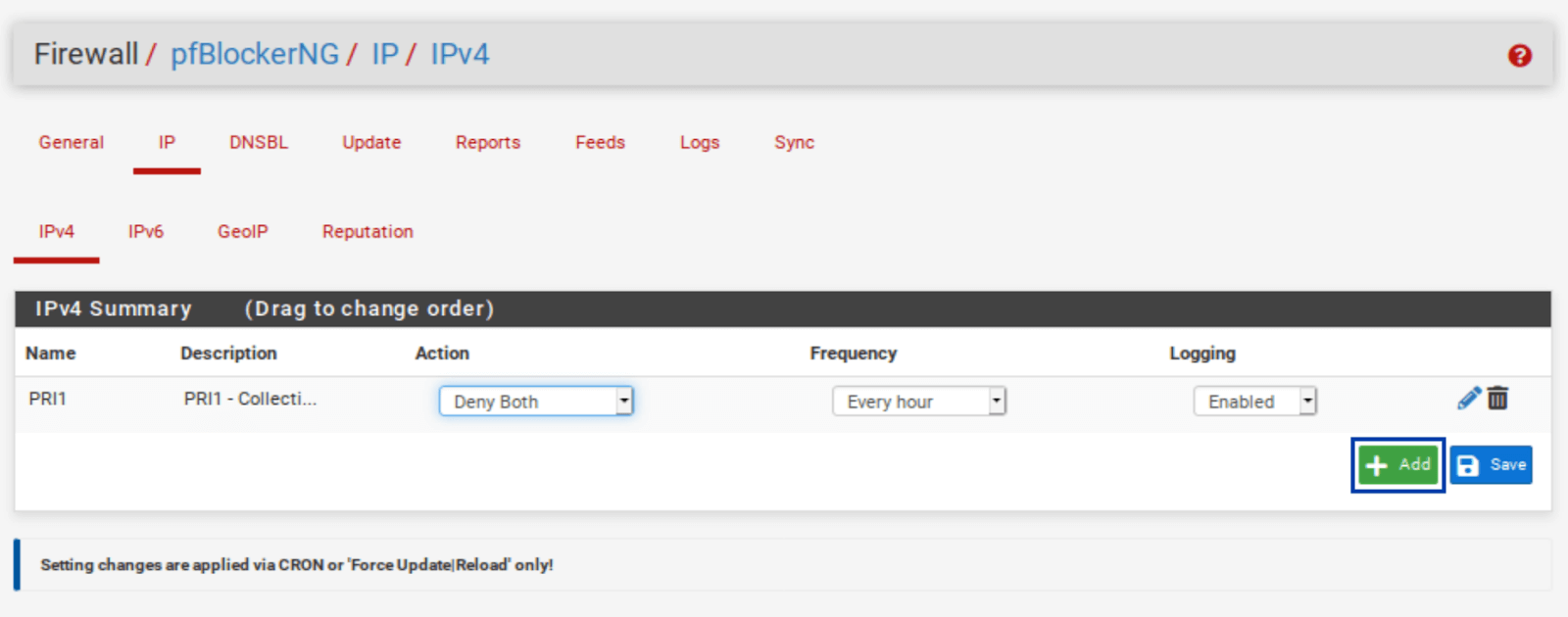Screen dimensions: 1568x617
Task: Click the Action column header
Action: pyautogui.click(x=442, y=353)
